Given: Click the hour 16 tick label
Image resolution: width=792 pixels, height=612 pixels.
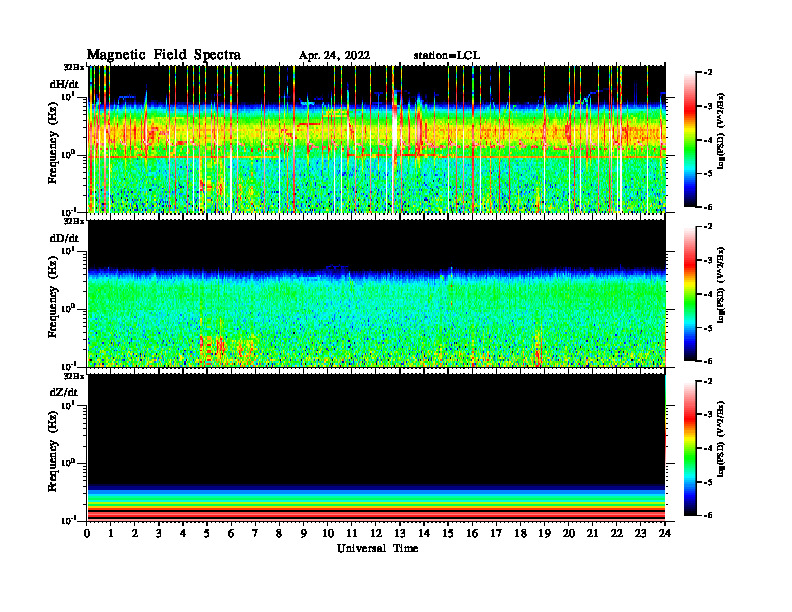Looking at the screenshot, I should click(472, 533).
